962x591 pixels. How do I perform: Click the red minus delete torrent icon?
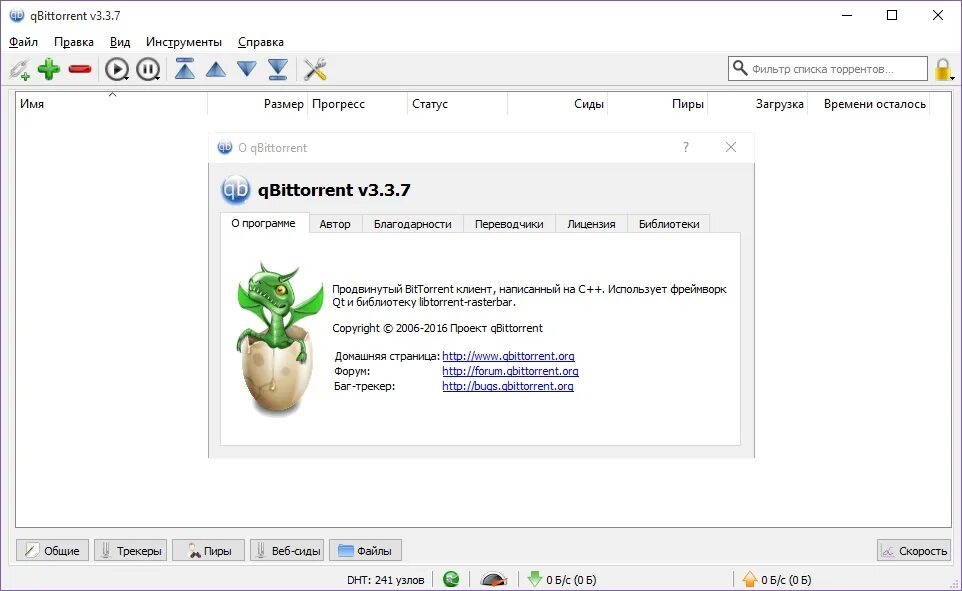tap(80, 69)
